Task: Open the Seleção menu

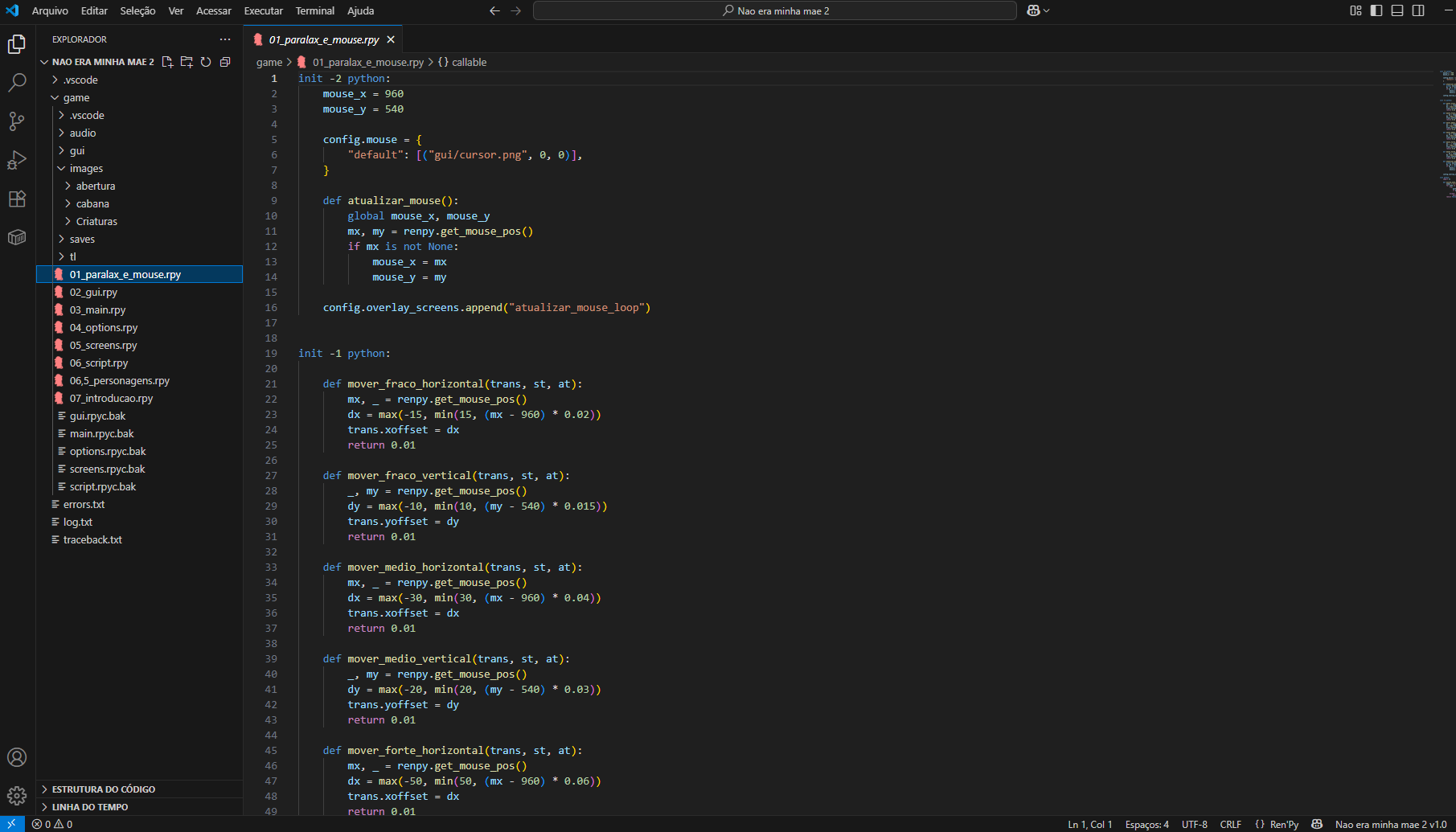Action: coord(137,10)
